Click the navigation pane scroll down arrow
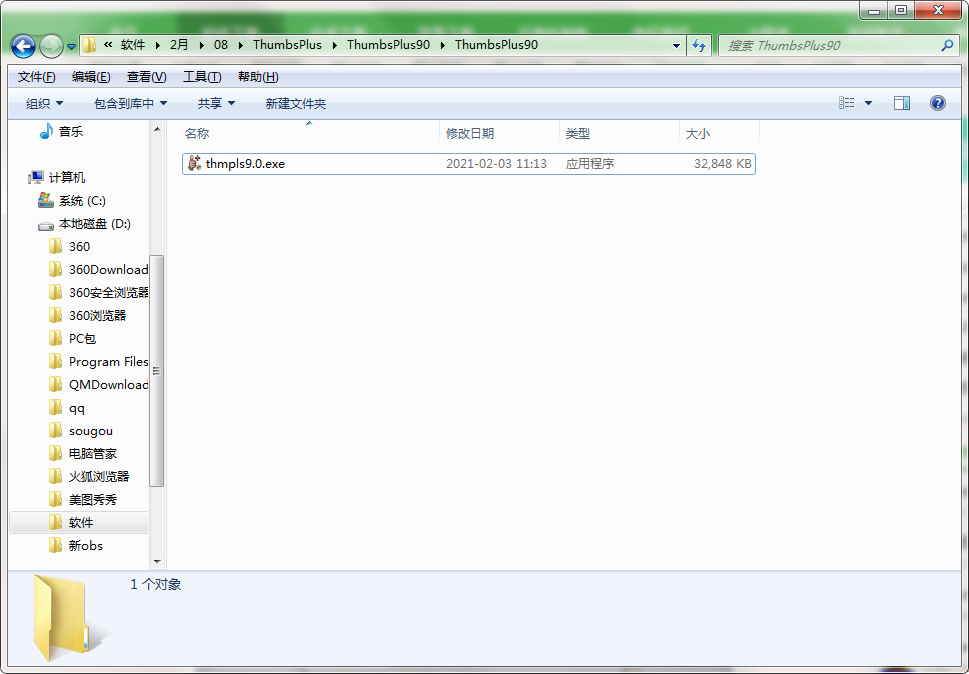Screen dimensions: 969x674 157,562
